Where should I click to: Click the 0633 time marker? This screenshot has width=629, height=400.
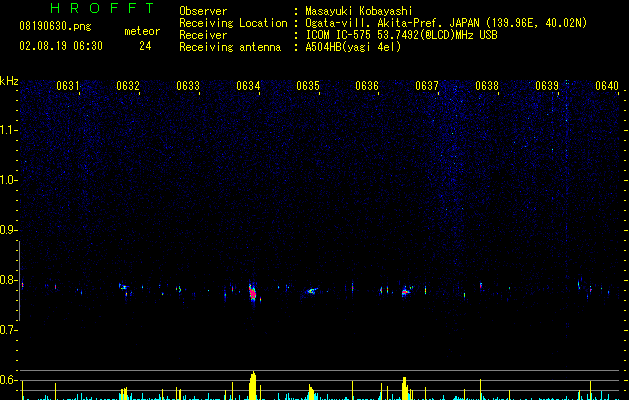coord(188,86)
